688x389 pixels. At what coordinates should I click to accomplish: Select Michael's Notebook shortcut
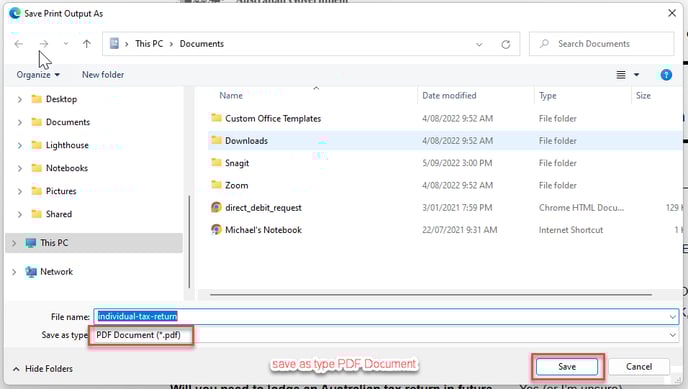[x=263, y=230]
